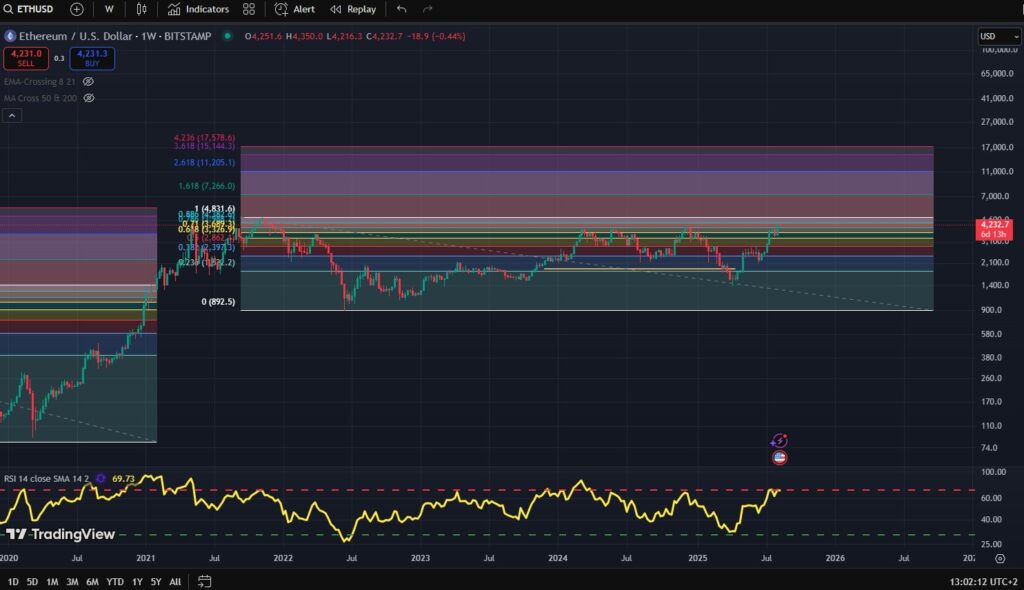The width and height of the screenshot is (1024, 590).
Task: Set date range to 1Y
Action: pos(137,582)
